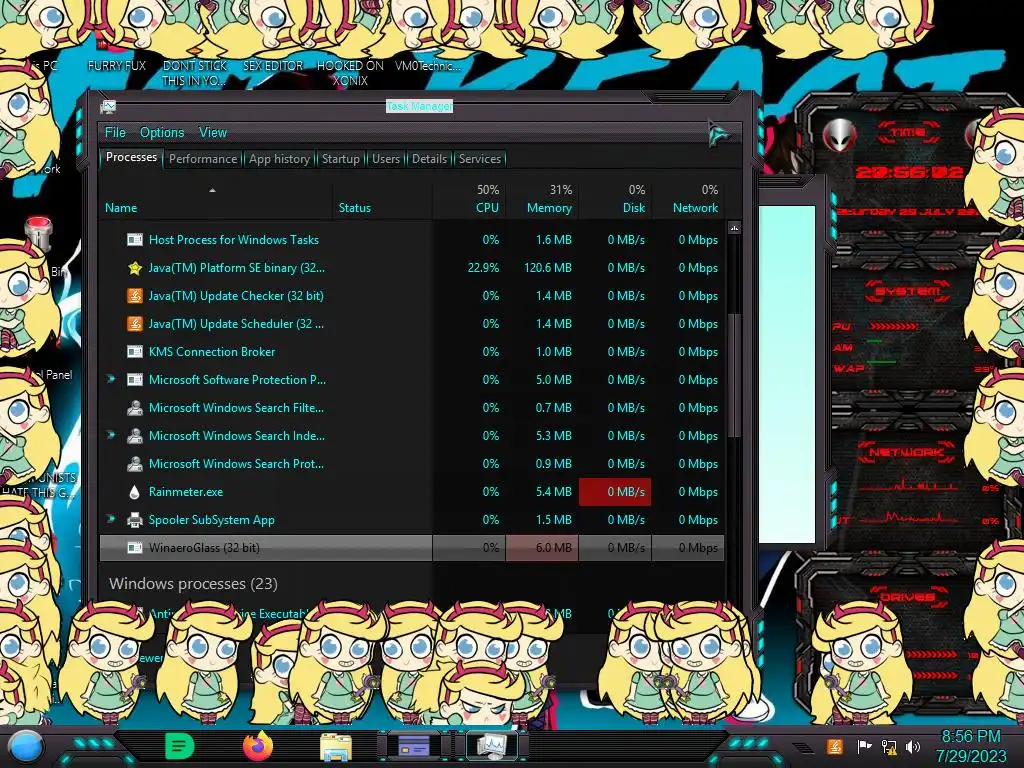The image size is (1024, 768).
Task: Select the WinaeroGlass (32 bit) row
Action: click(x=412, y=548)
